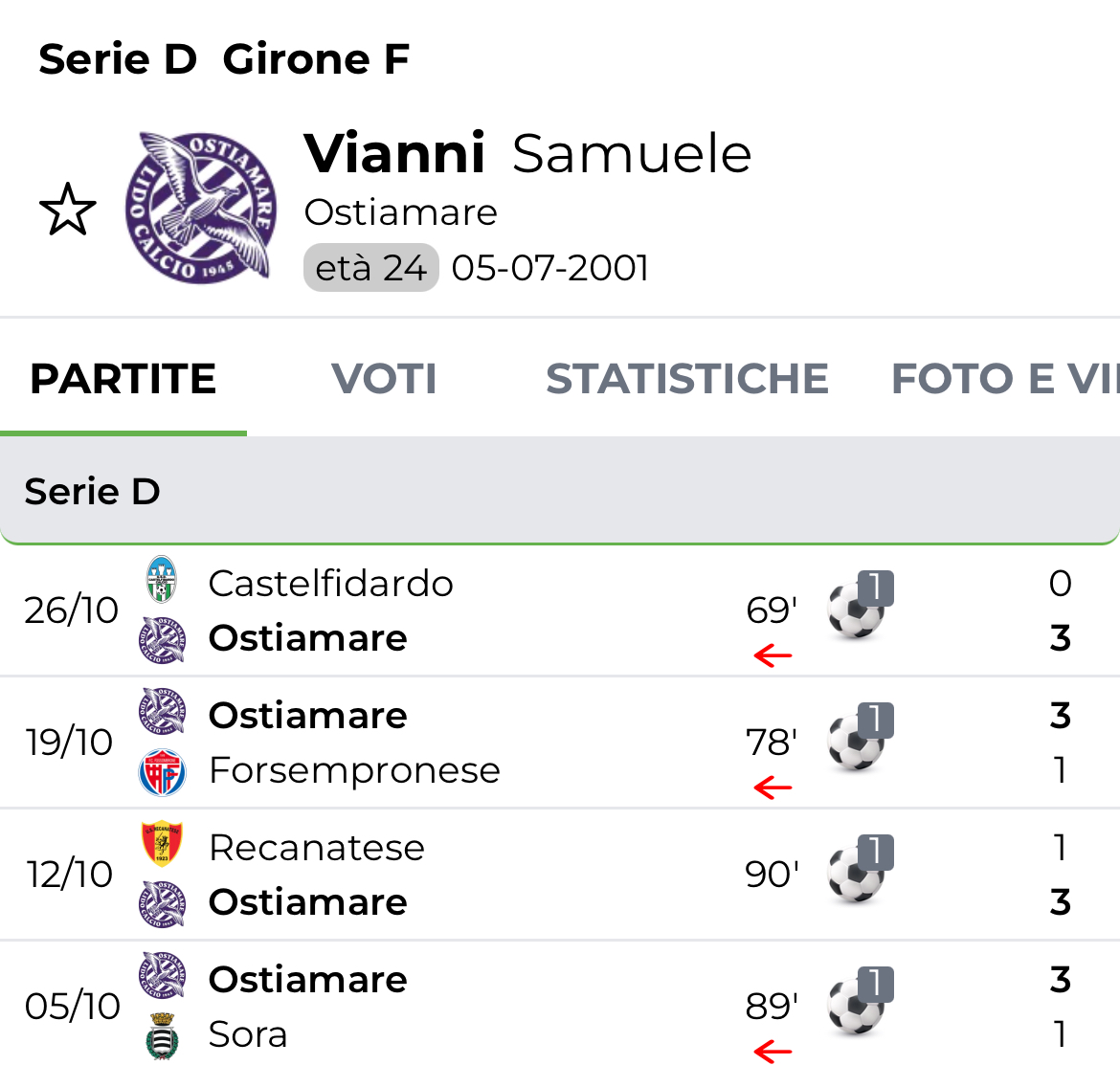Viewport: 1120px width, 1065px height.
Task: Open the Castelfidardo team link
Action: [330, 583]
